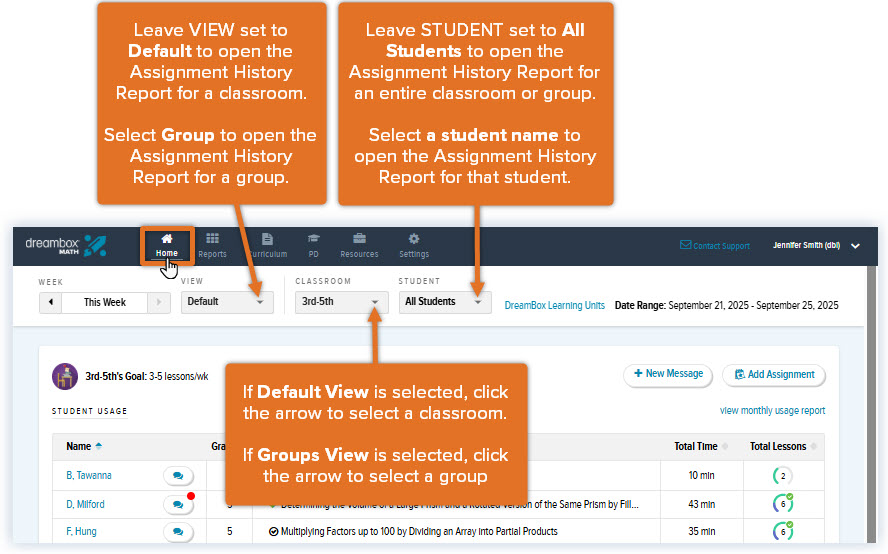Click the 43 min time cell

(x=701, y=504)
